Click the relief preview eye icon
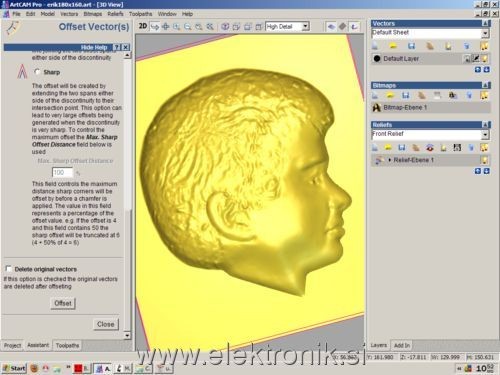This screenshot has height=375, width=500. [x=430, y=148]
